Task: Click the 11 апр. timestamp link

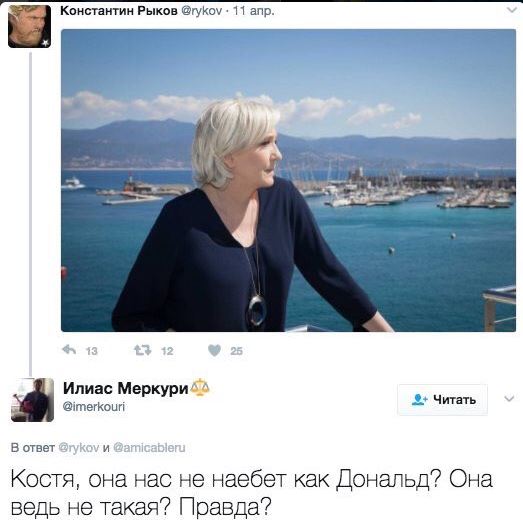Action: [254, 11]
